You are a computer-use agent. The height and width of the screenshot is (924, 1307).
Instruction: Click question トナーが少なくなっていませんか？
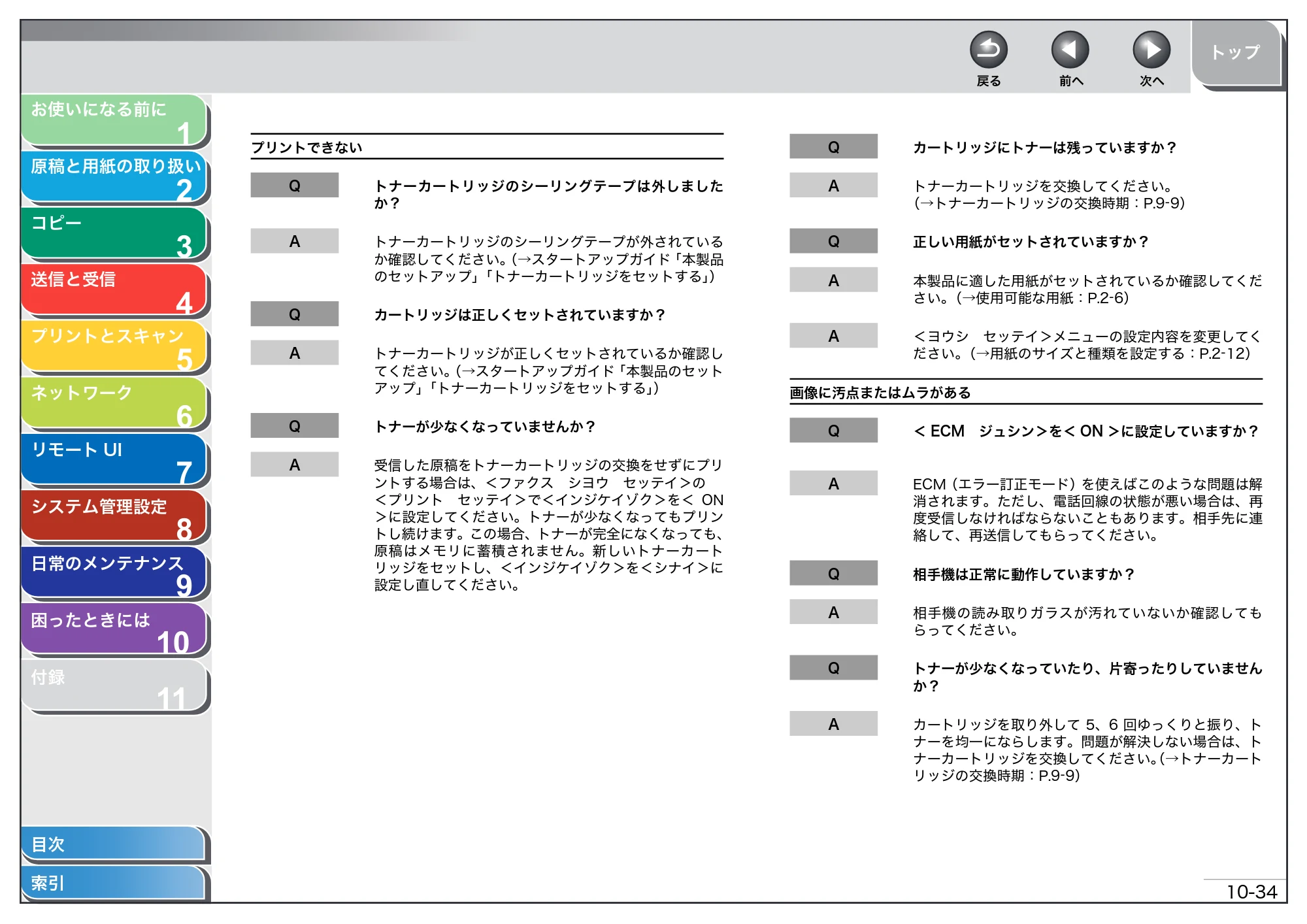(484, 427)
